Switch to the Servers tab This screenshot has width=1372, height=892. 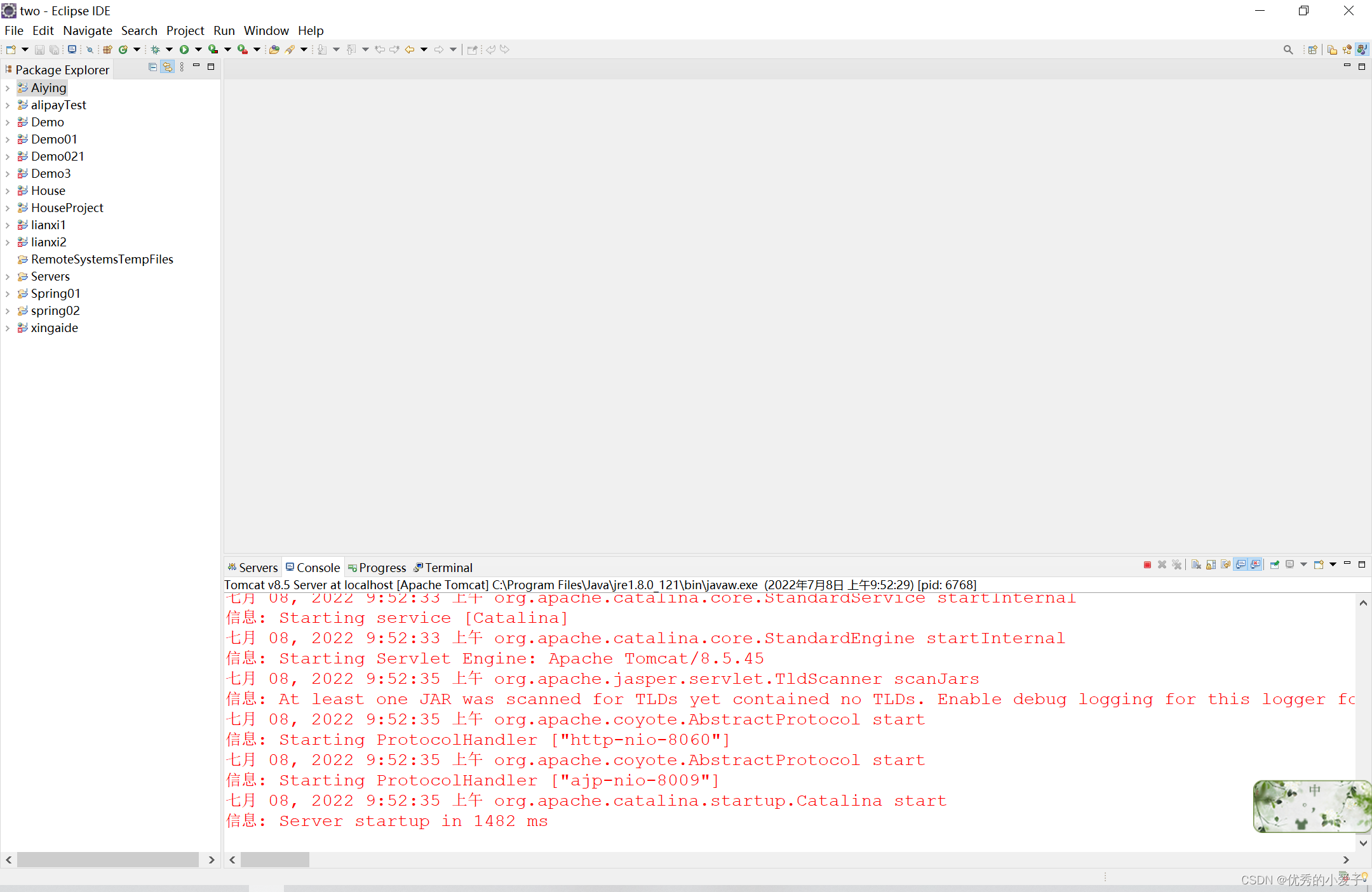click(253, 568)
